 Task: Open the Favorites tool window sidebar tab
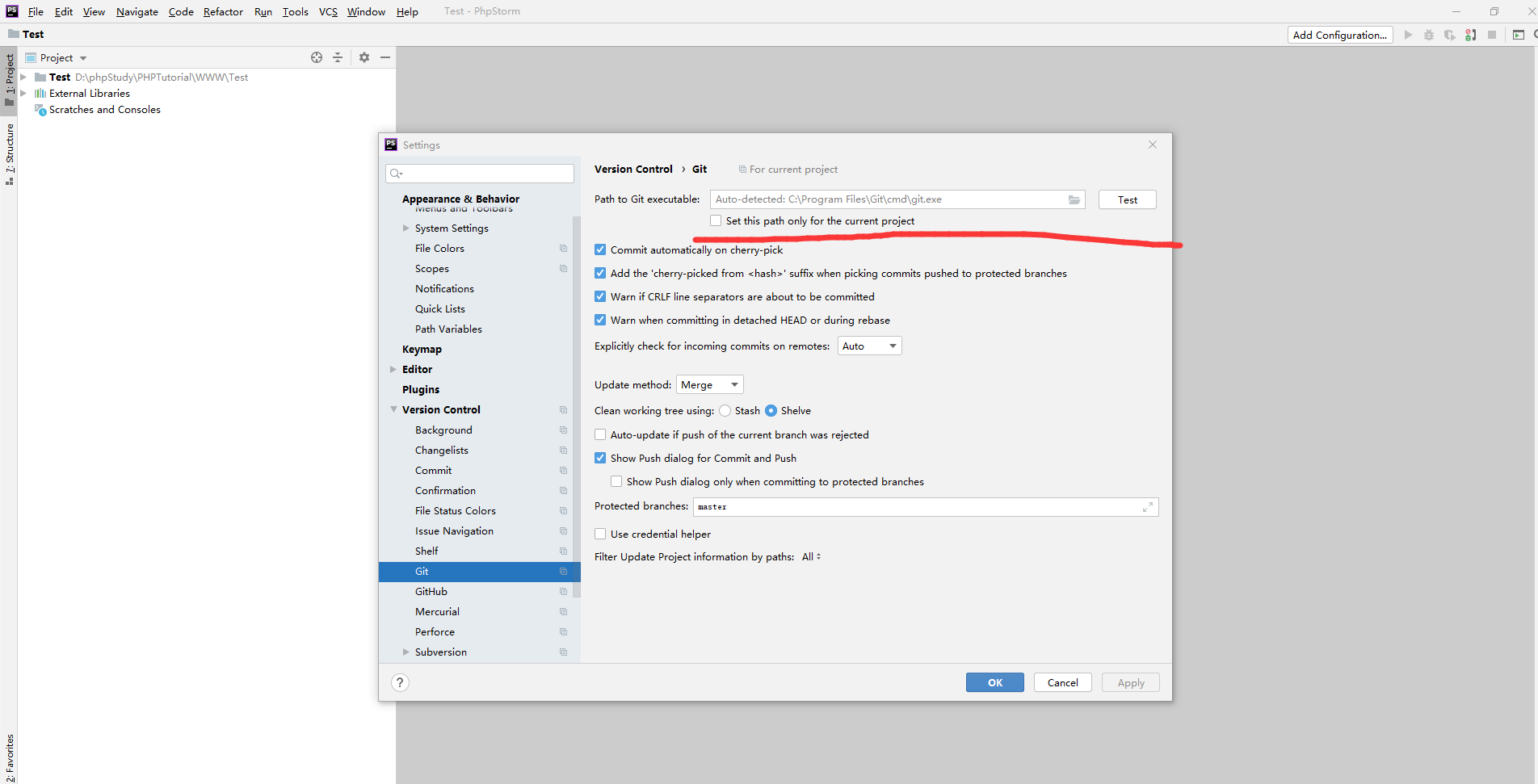click(x=10, y=757)
